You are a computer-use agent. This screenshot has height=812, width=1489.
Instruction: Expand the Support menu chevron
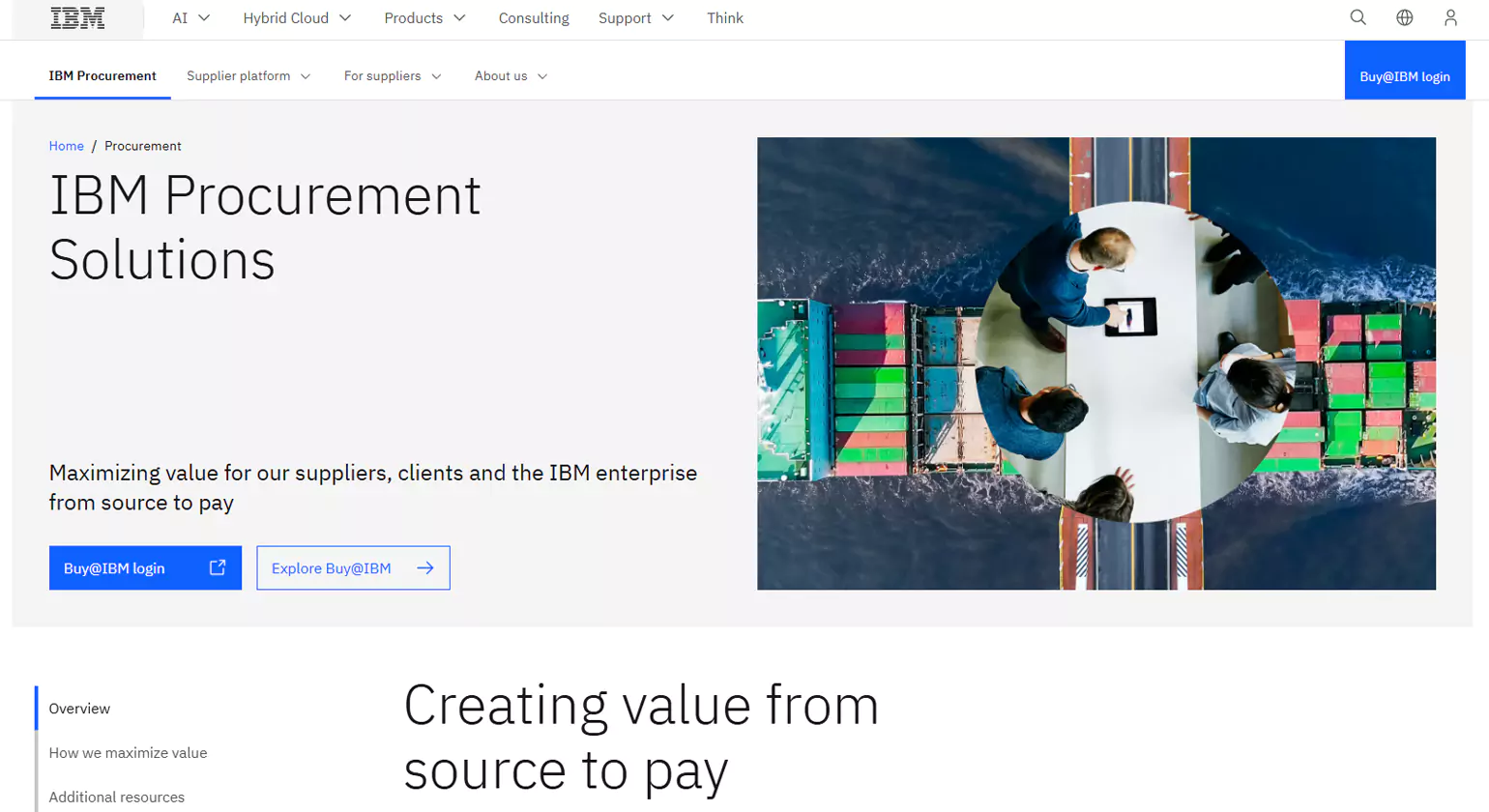[x=667, y=18]
